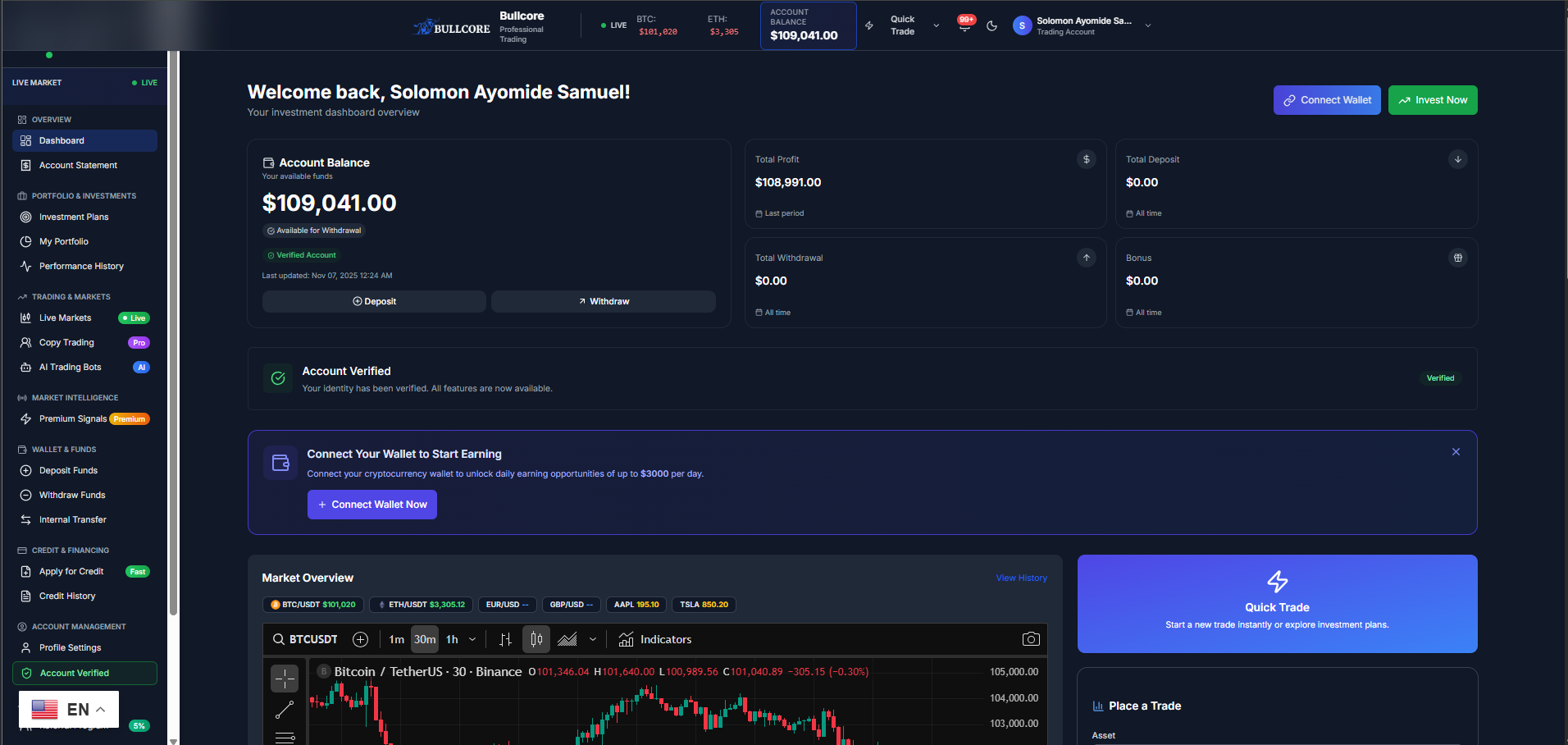Open the EN language selector

coord(69,709)
